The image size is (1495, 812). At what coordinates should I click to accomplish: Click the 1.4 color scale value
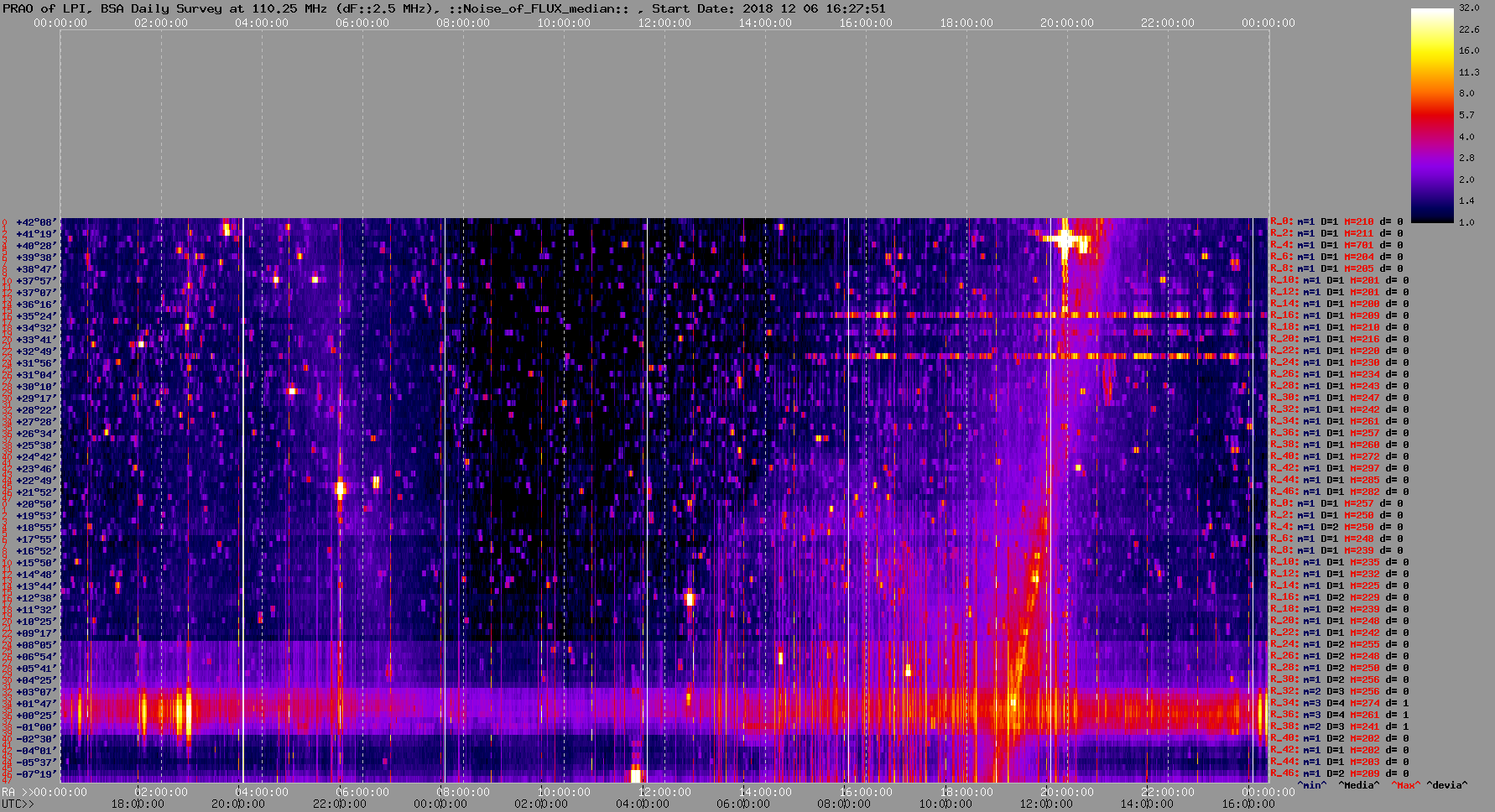(1466, 200)
